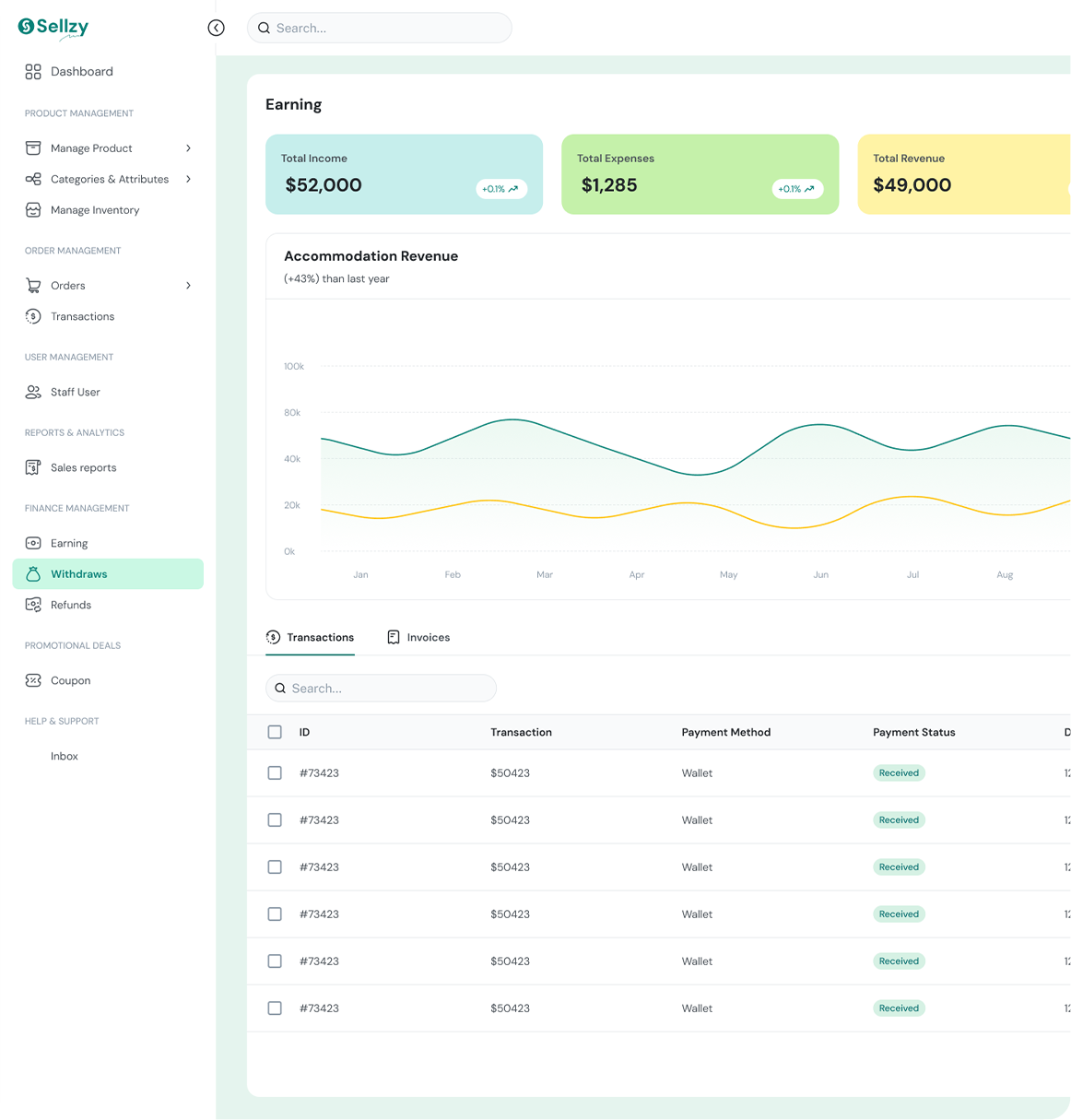The image size is (1071, 1120).
Task: Click the Coupon ticket icon
Action: point(33,680)
